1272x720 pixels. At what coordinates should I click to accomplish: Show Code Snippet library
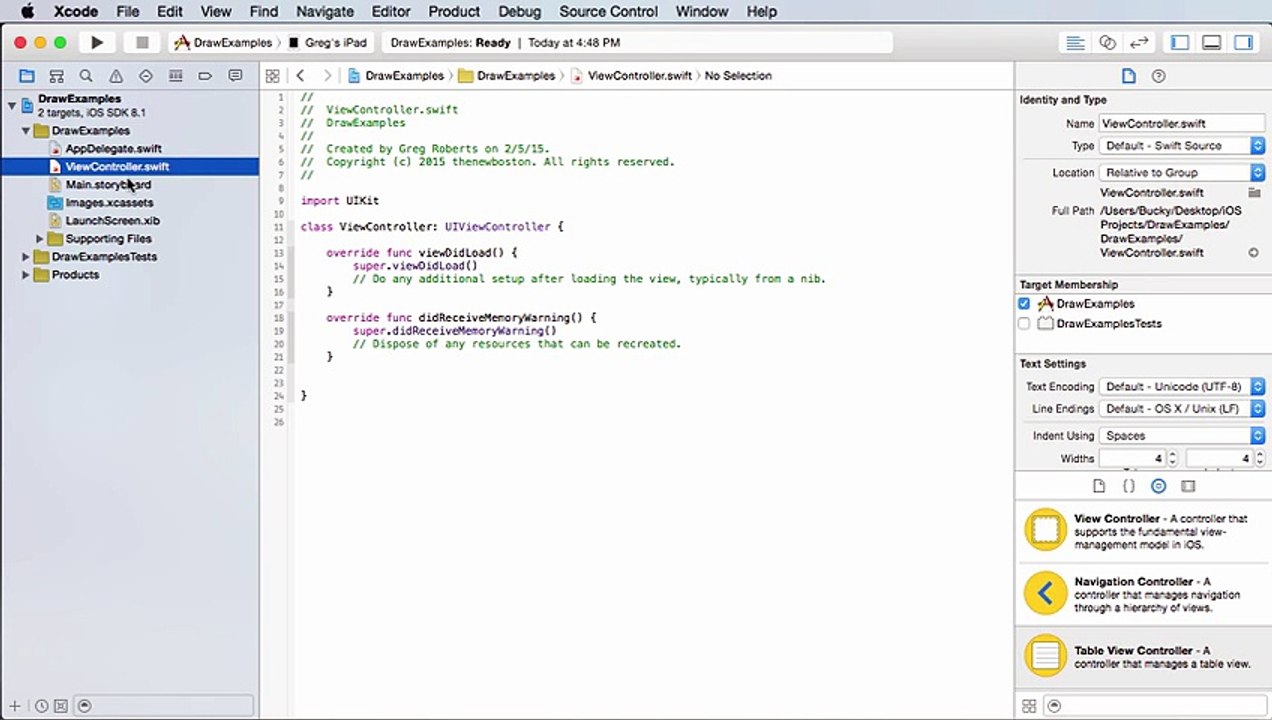1129,486
